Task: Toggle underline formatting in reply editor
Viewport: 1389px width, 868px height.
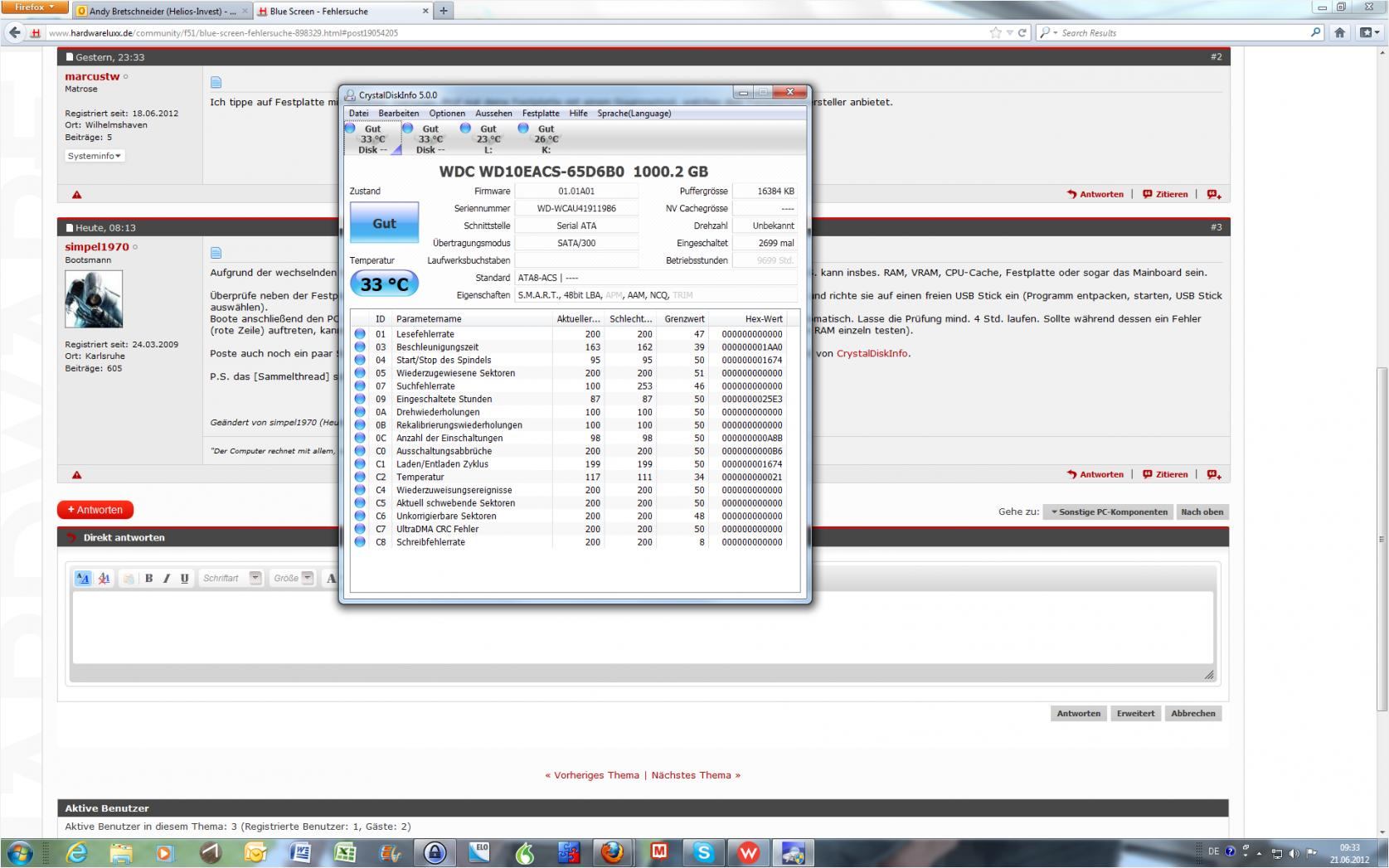Action: click(x=184, y=578)
